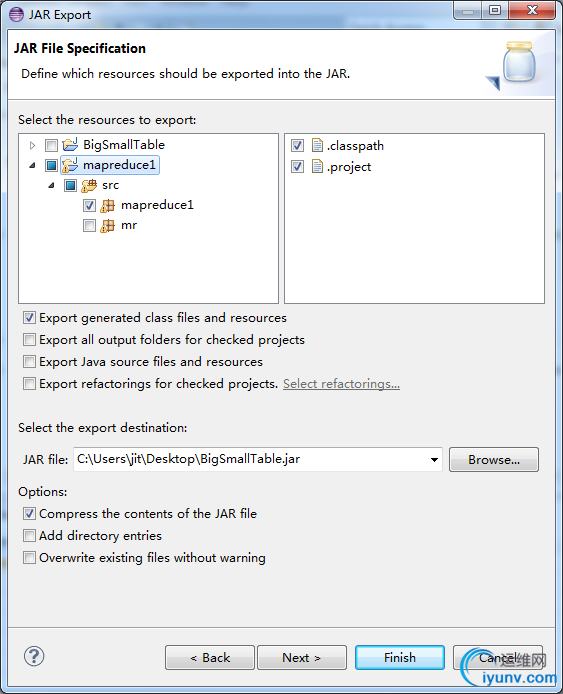Click the mr package icon
563x694 pixels.
click(108, 226)
